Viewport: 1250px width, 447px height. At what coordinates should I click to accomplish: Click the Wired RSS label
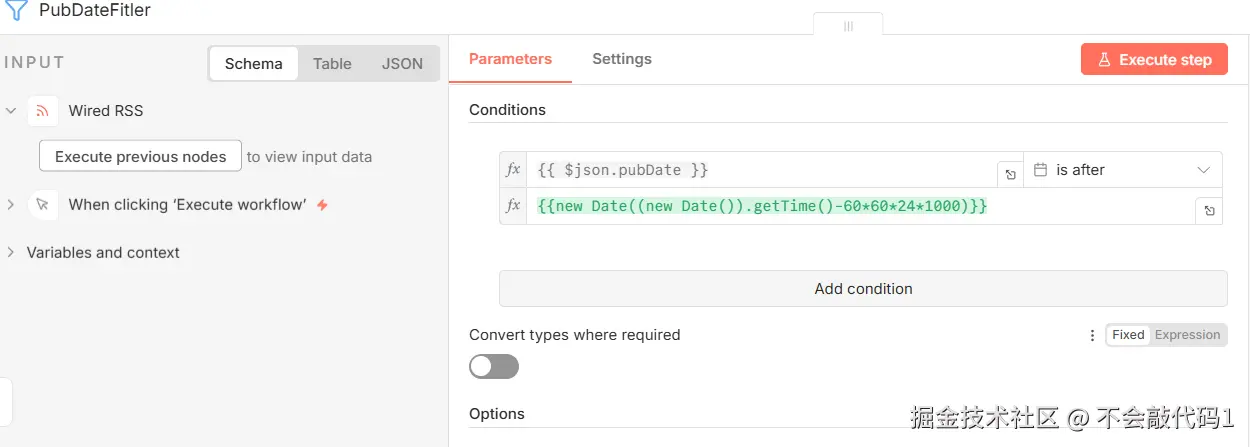coord(106,111)
